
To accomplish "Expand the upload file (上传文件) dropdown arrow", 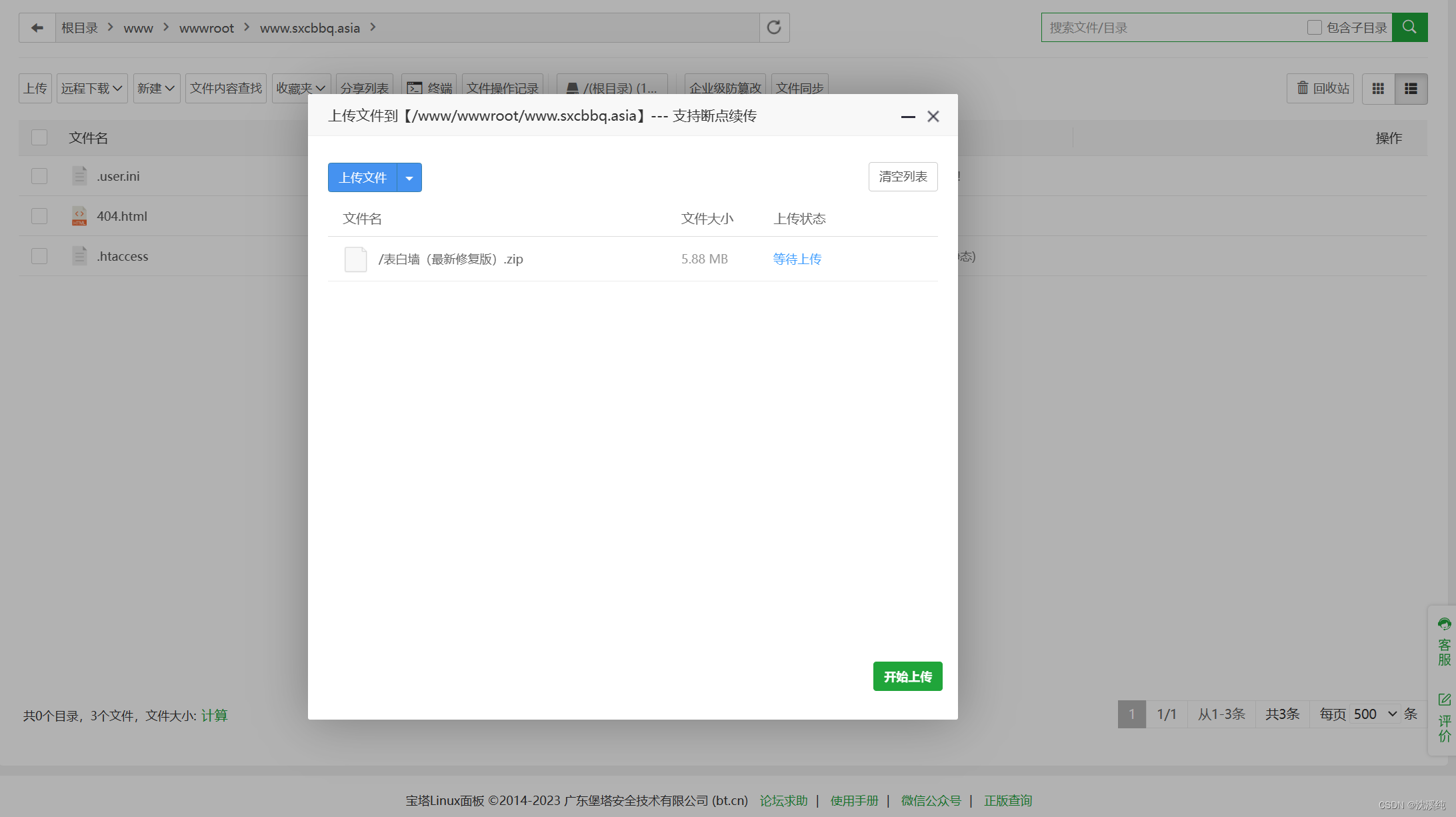I will pos(409,178).
